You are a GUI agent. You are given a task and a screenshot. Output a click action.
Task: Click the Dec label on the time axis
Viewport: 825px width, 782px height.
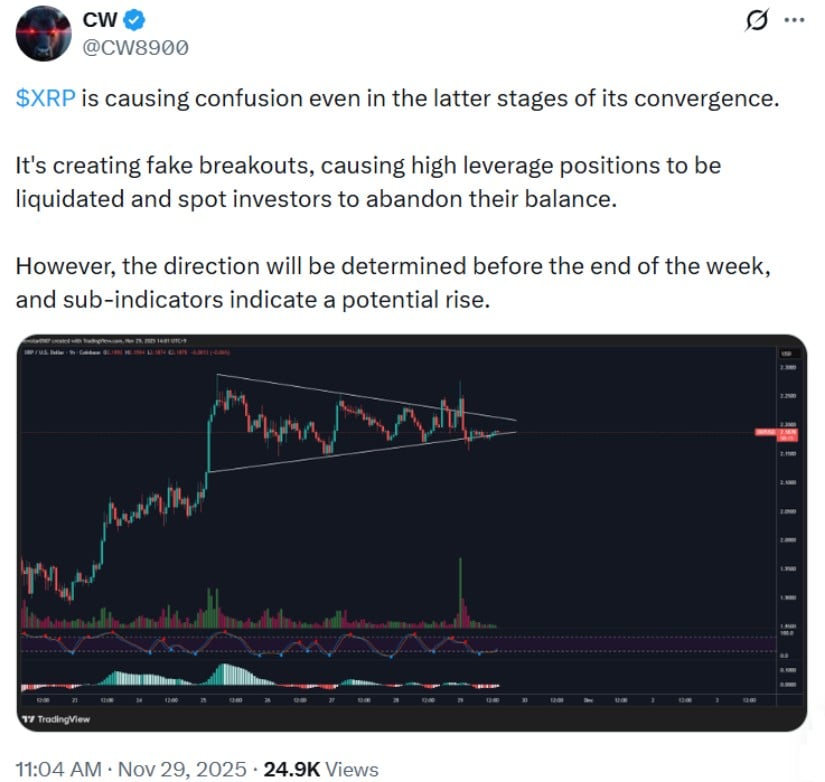tap(588, 699)
